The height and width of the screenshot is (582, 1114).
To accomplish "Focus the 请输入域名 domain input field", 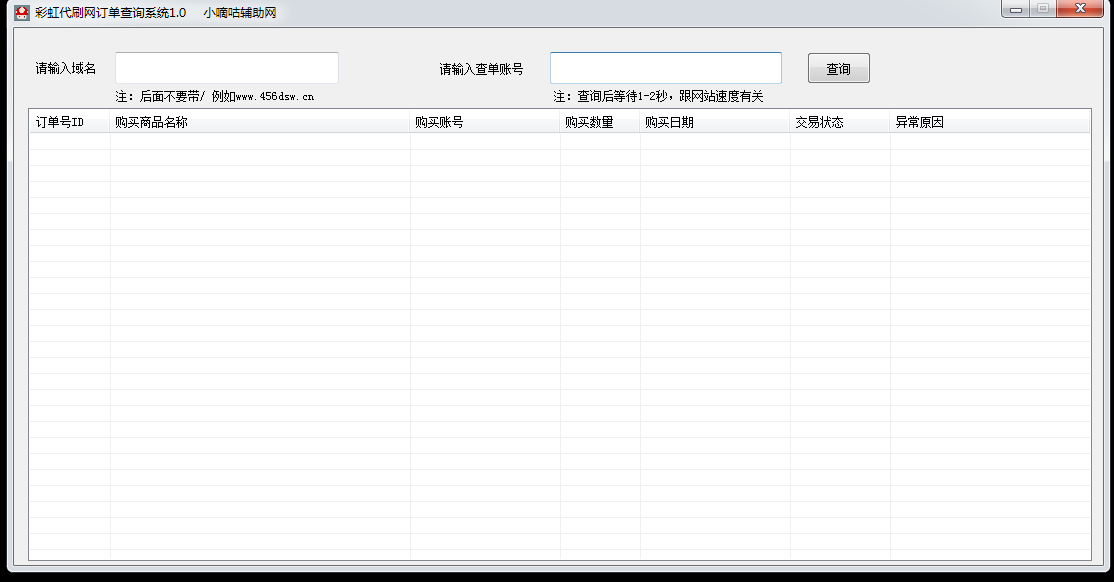I will pos(227,68).
